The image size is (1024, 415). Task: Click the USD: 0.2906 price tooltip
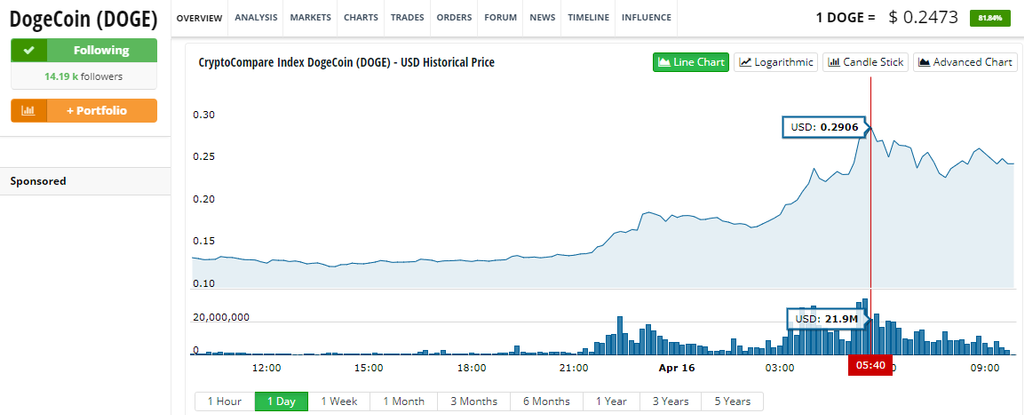point(824,127)
